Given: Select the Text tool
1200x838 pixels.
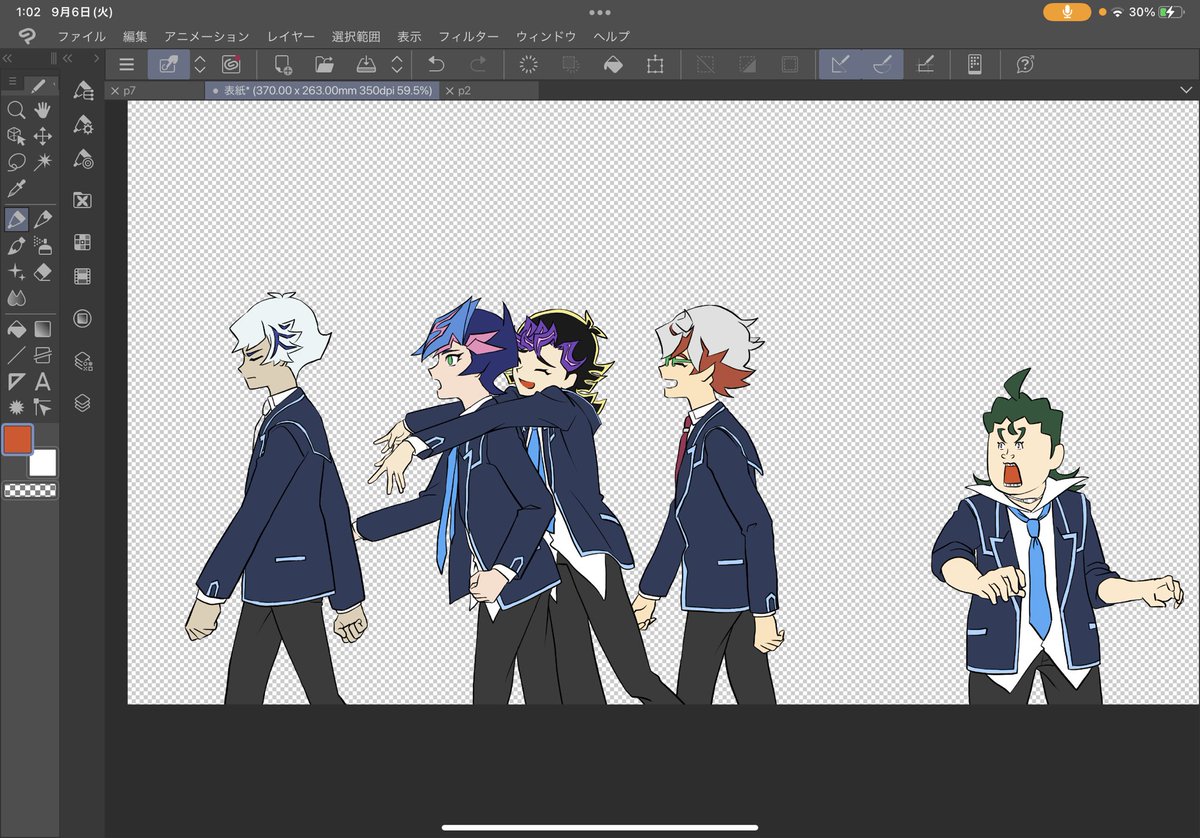Looking at the screenshot, I should (43, 381).
